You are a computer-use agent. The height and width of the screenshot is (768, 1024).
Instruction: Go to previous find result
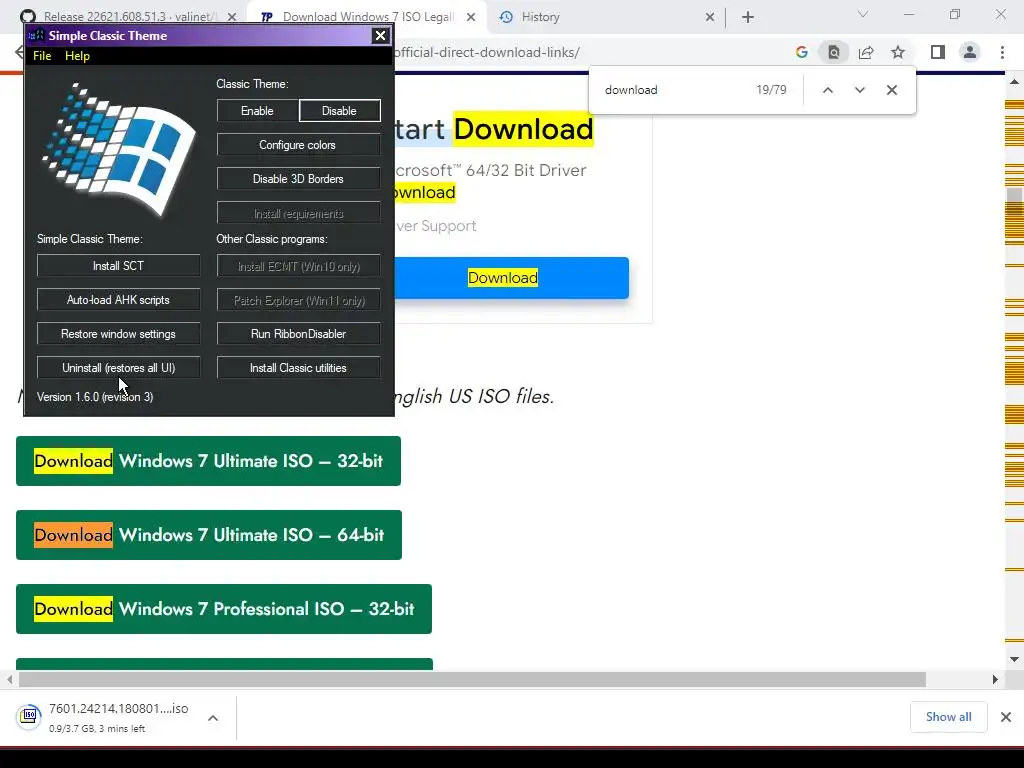click(x=827, y=90)
